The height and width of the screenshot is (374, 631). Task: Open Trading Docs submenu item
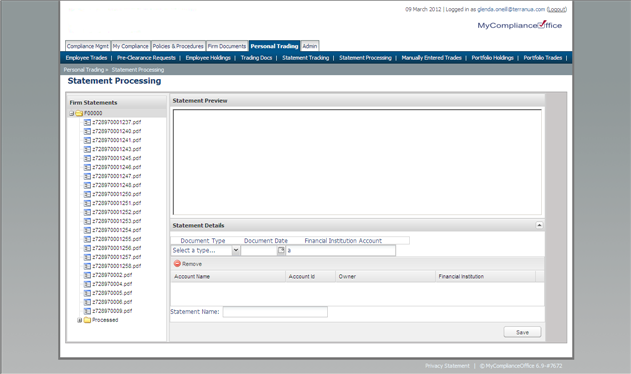click(256, 58)
